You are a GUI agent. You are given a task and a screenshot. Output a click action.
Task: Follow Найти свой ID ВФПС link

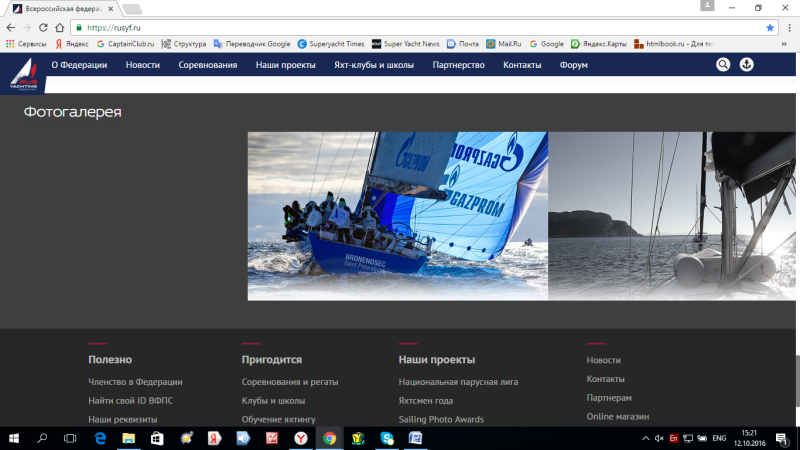[x=131, y=401]
